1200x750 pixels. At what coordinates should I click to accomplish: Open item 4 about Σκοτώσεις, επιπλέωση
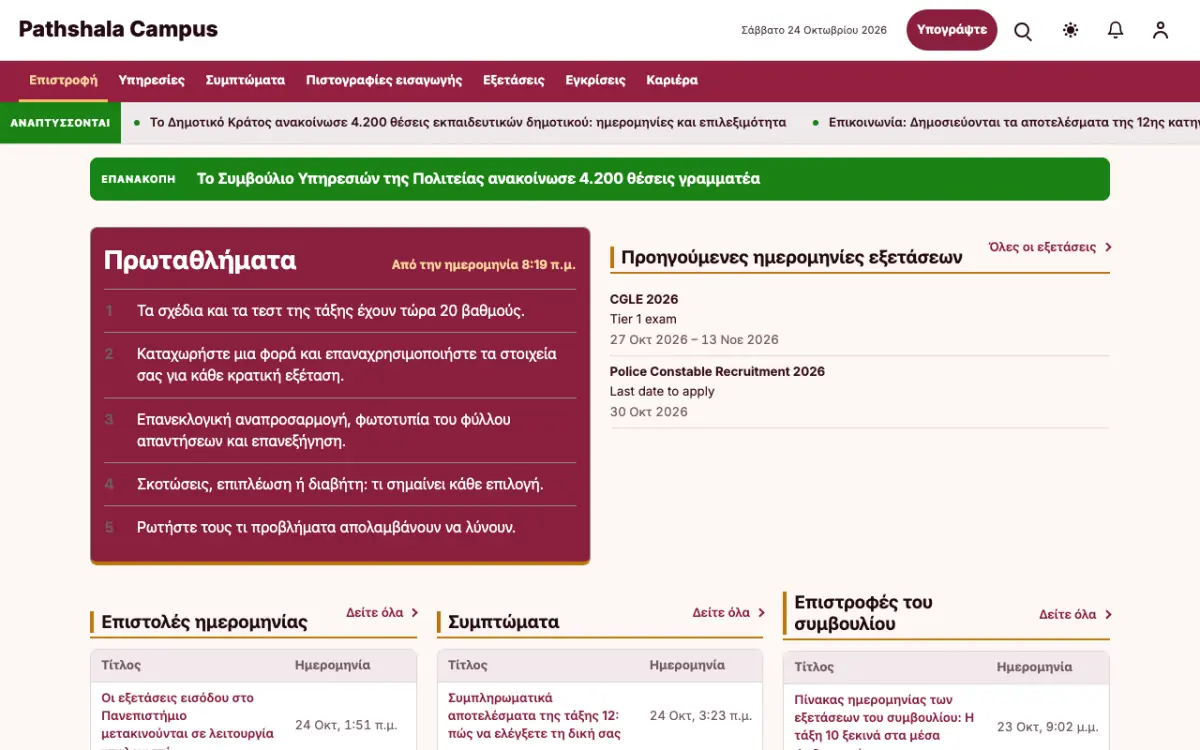coord(340,484)
